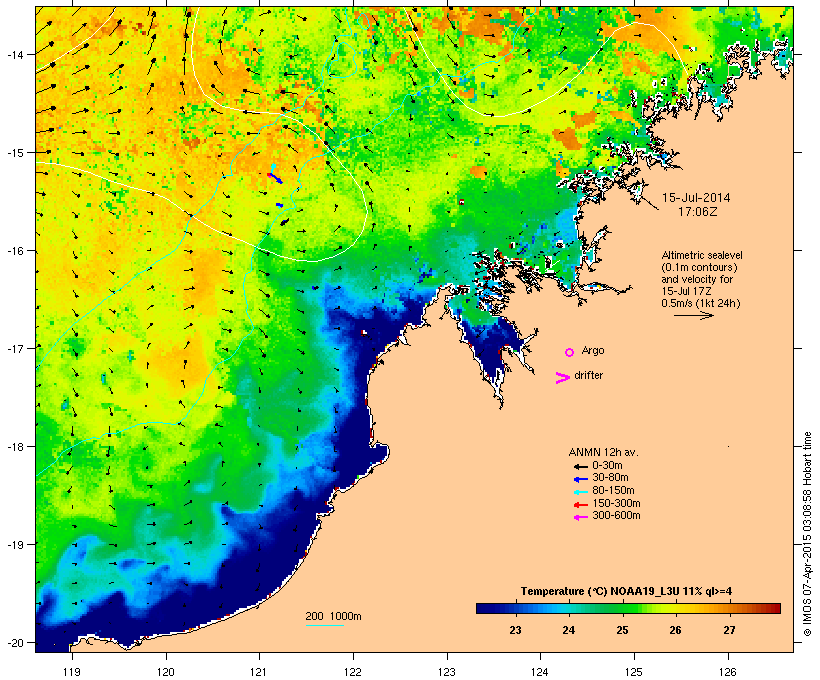
Task: Click the 'ANMN 12h av.' legend heading
Action: (603, 452)
